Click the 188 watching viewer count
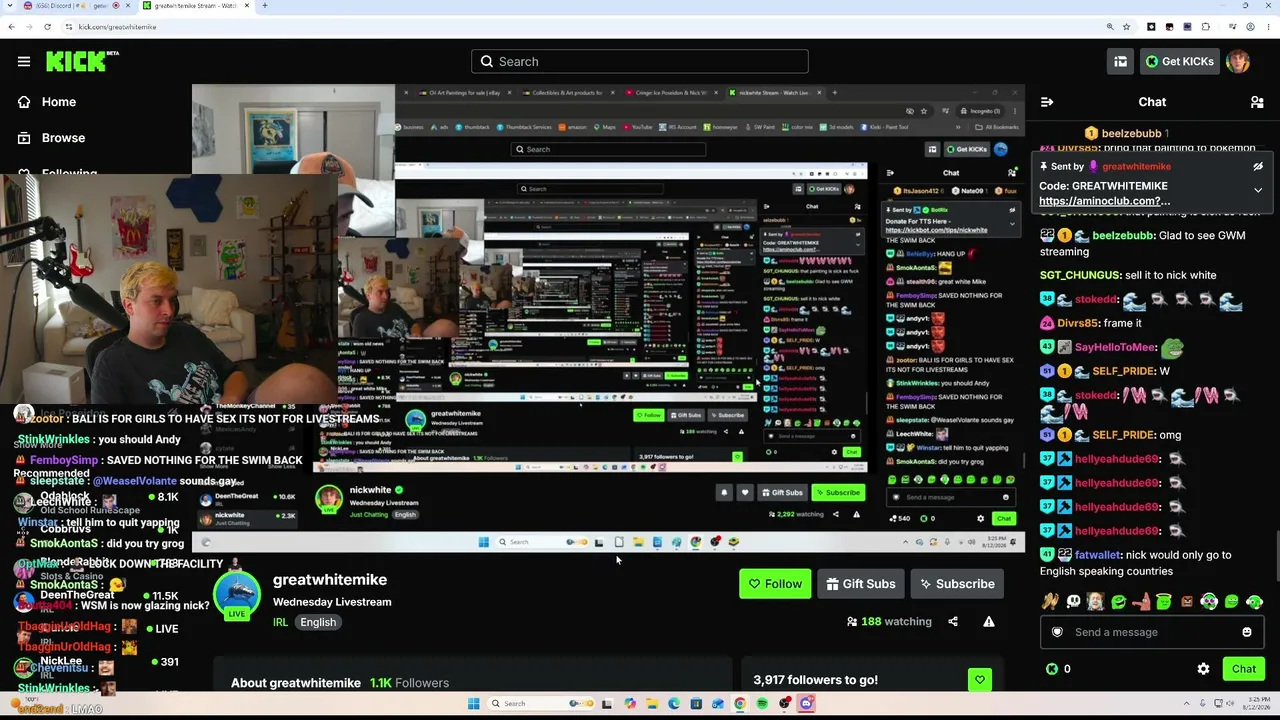 888,622
